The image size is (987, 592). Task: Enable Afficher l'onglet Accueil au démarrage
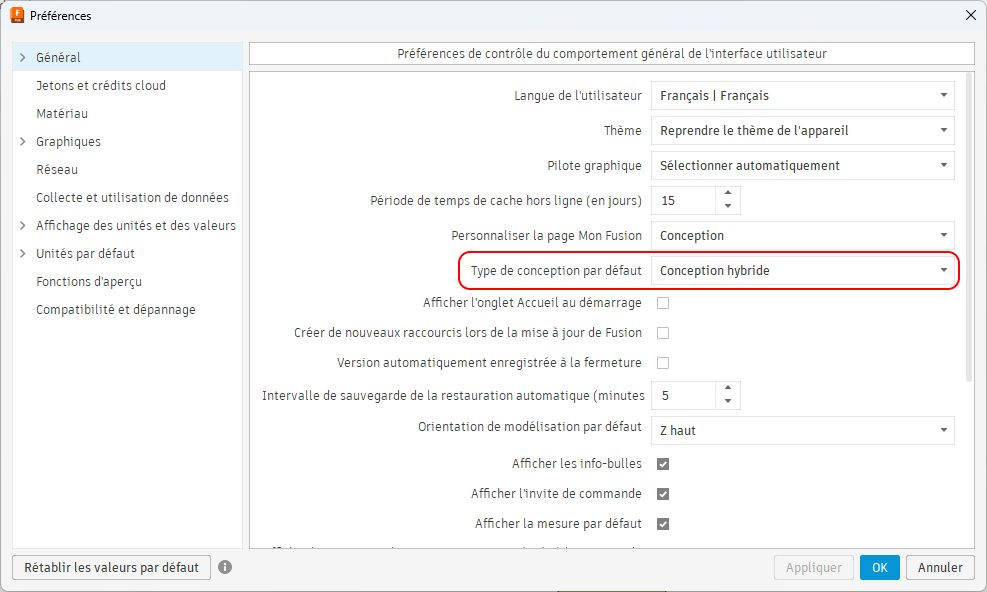click(x=662, y=303)
